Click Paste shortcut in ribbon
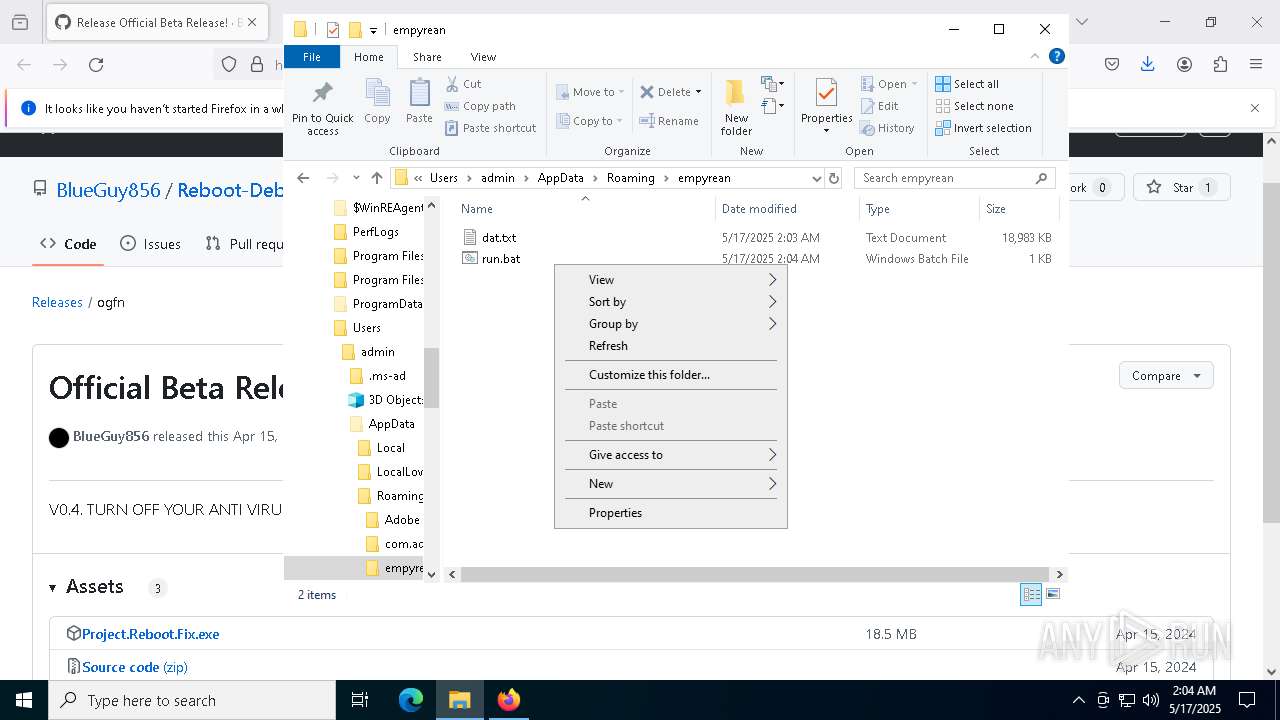This screenshot has height=720, width=1280. (x=491, y=128)
